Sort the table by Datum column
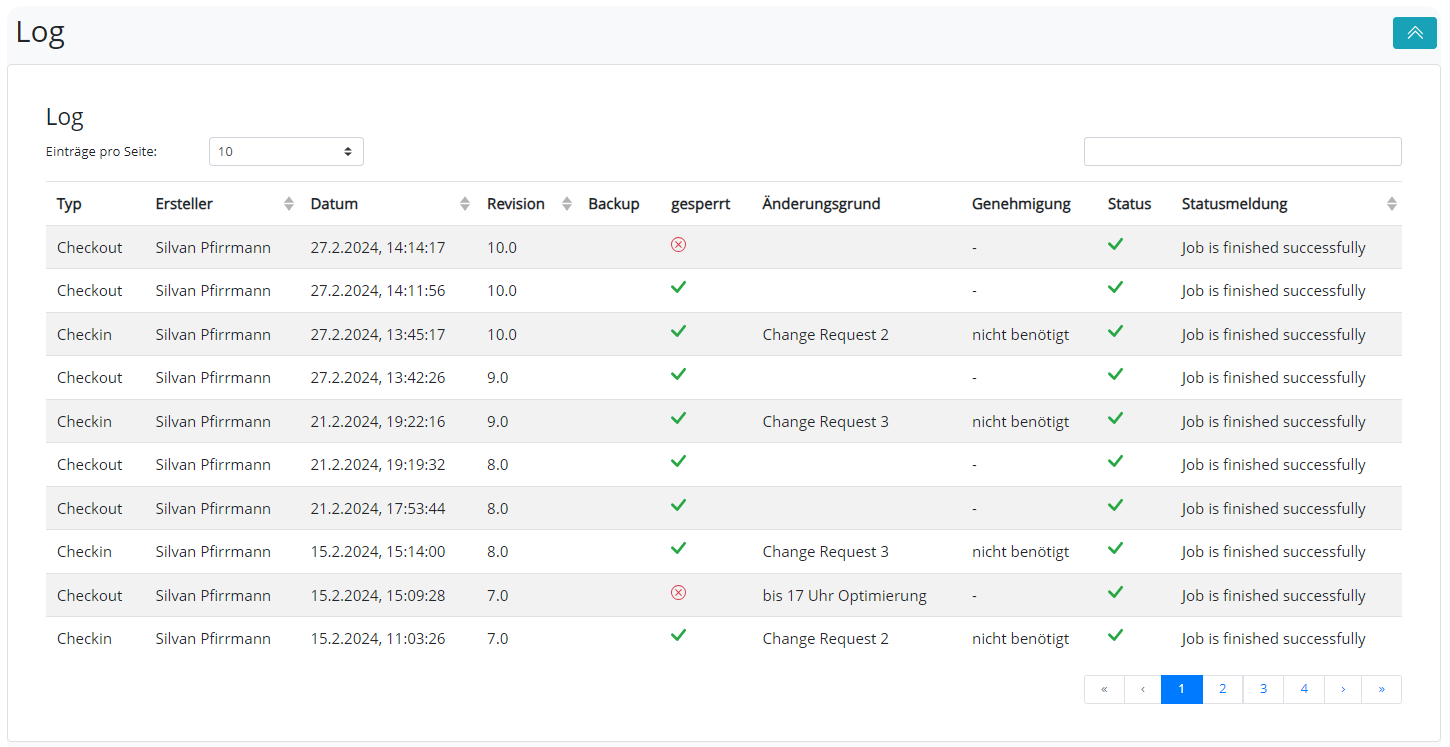Viewport: 1450px width, 747px height. pyautogui.click(x=464, y=204)
